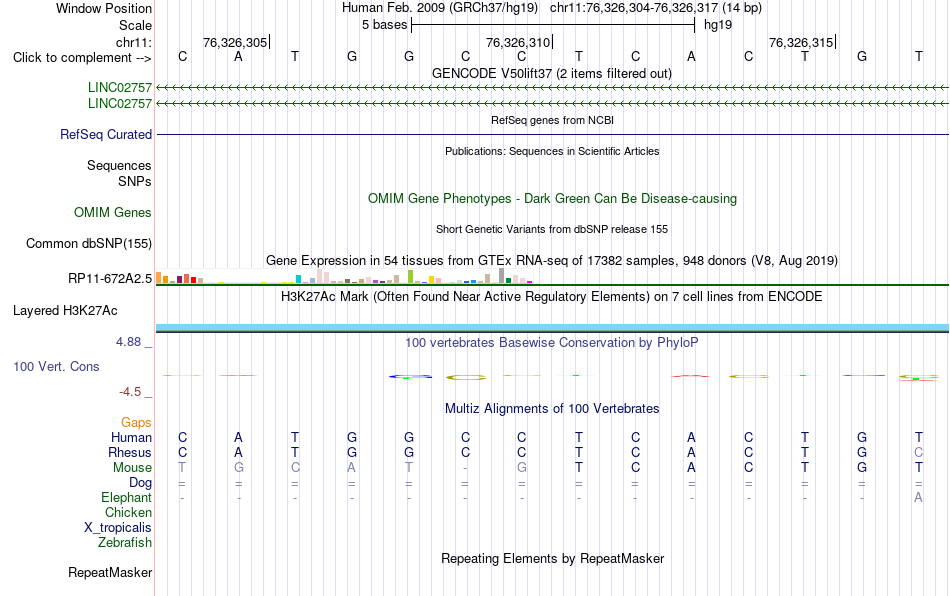This screenshot has height=596, width=950.
Task: Click the '5 bases' scale bar label
Action: point(384,25)
